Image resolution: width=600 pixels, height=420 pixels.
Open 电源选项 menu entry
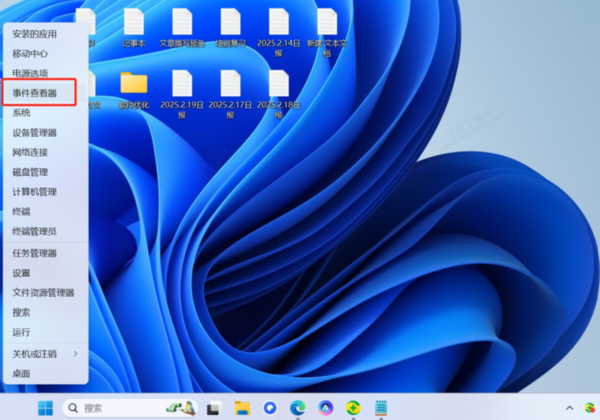pos(46,73)
